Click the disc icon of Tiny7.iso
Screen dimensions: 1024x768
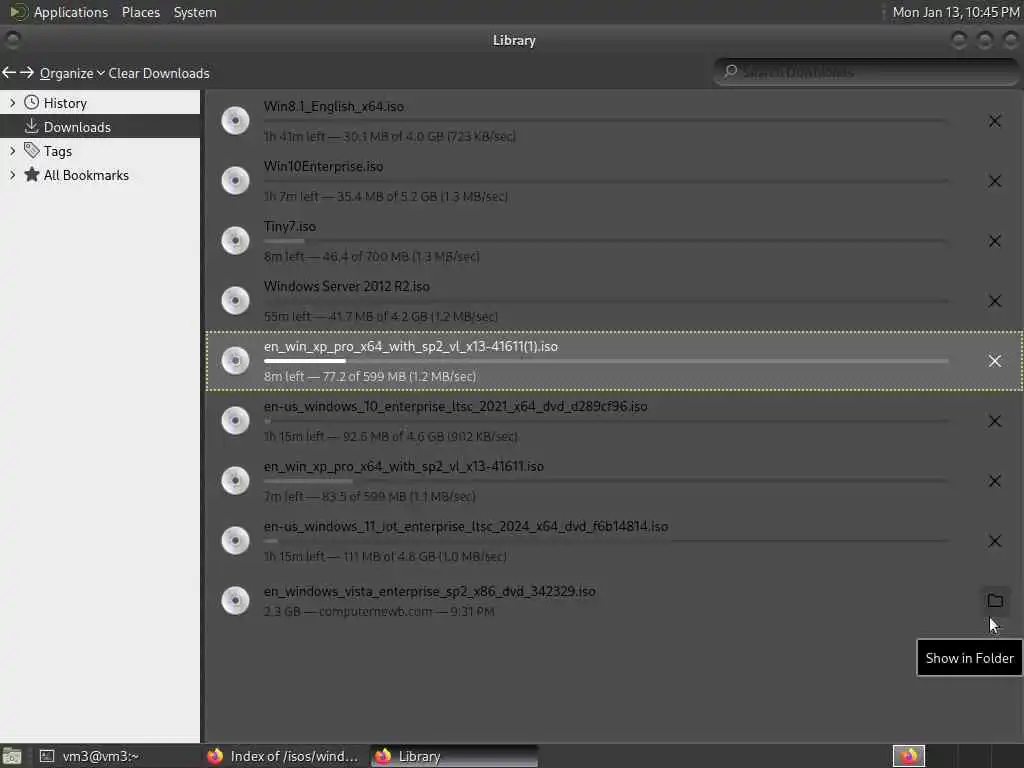[x=235, y=241]
